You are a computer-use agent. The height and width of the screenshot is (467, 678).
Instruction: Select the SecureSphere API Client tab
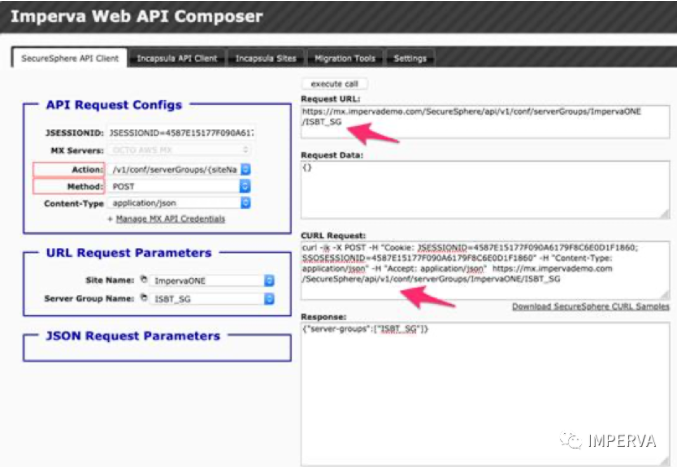(70, 59)
